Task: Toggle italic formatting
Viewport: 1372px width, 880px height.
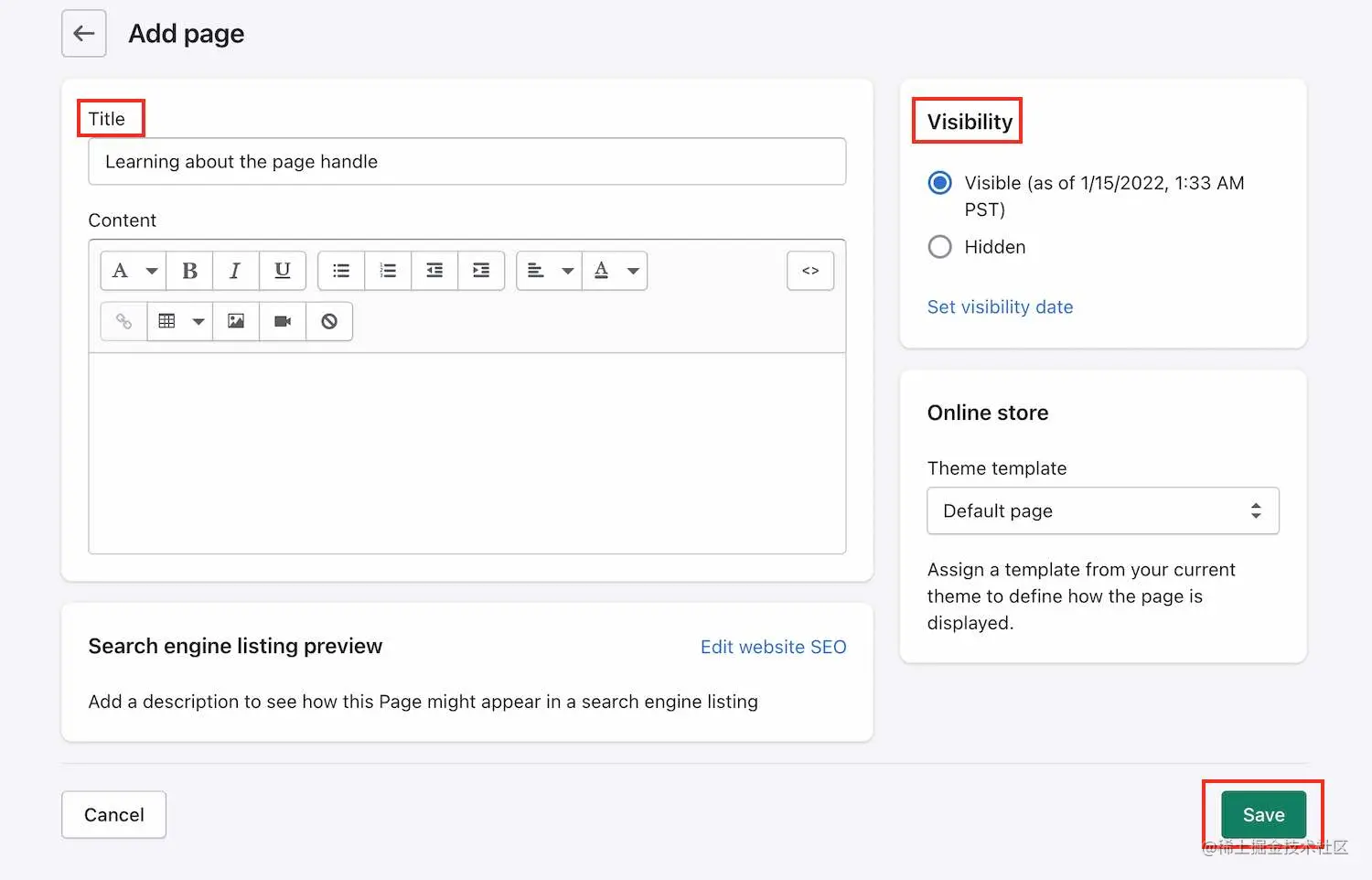Action: pyautogui.click(x=235, y=271)
